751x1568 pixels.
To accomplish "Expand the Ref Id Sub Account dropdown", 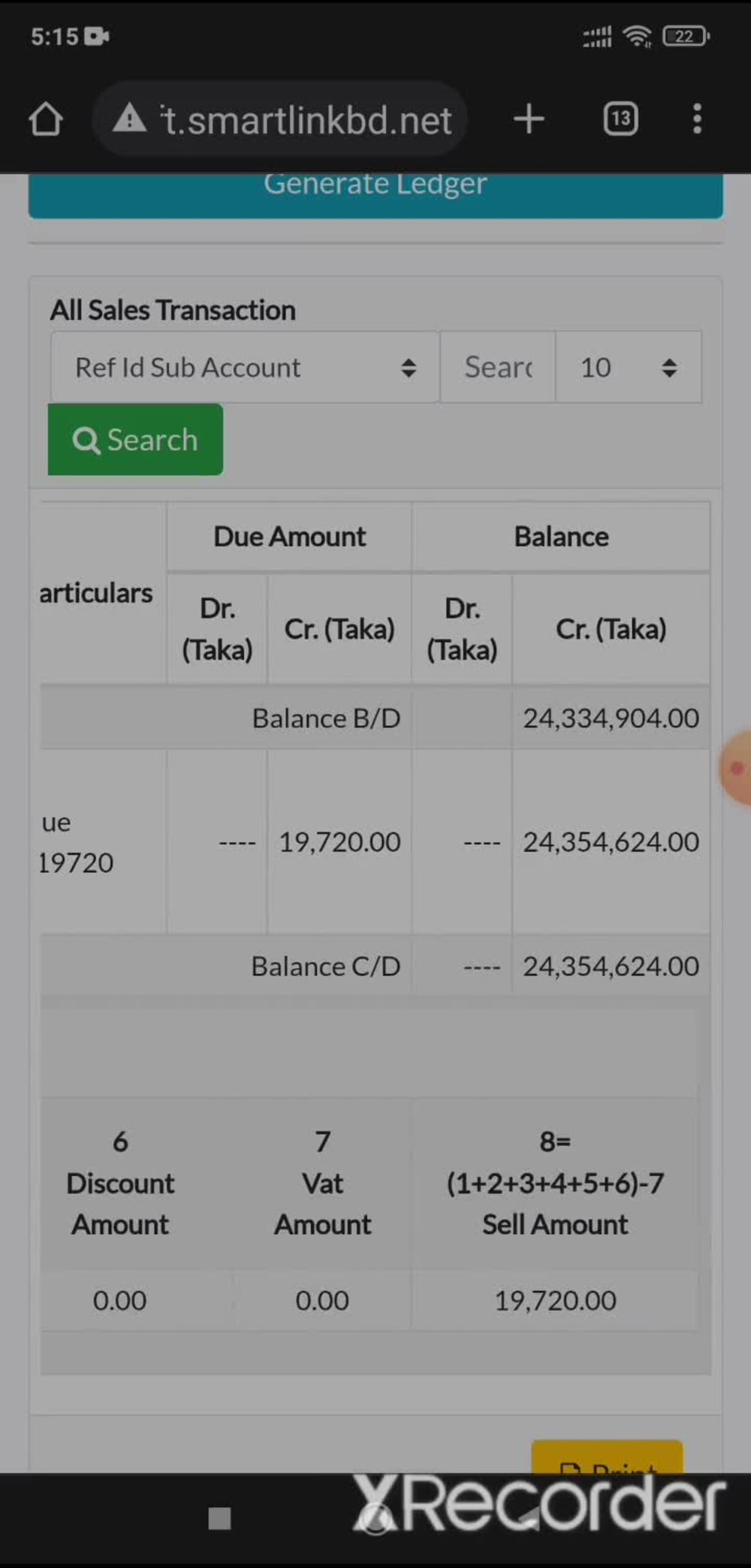I will coord(245,367).
